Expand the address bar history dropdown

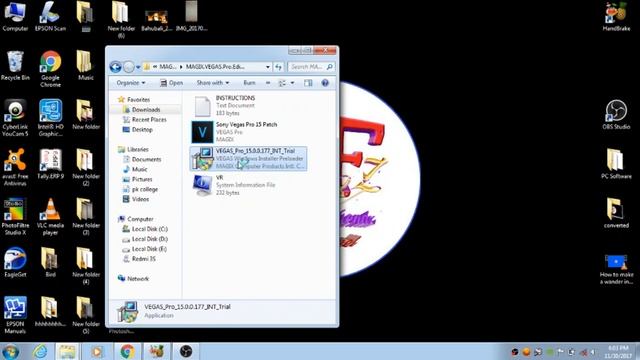point(268,67)
